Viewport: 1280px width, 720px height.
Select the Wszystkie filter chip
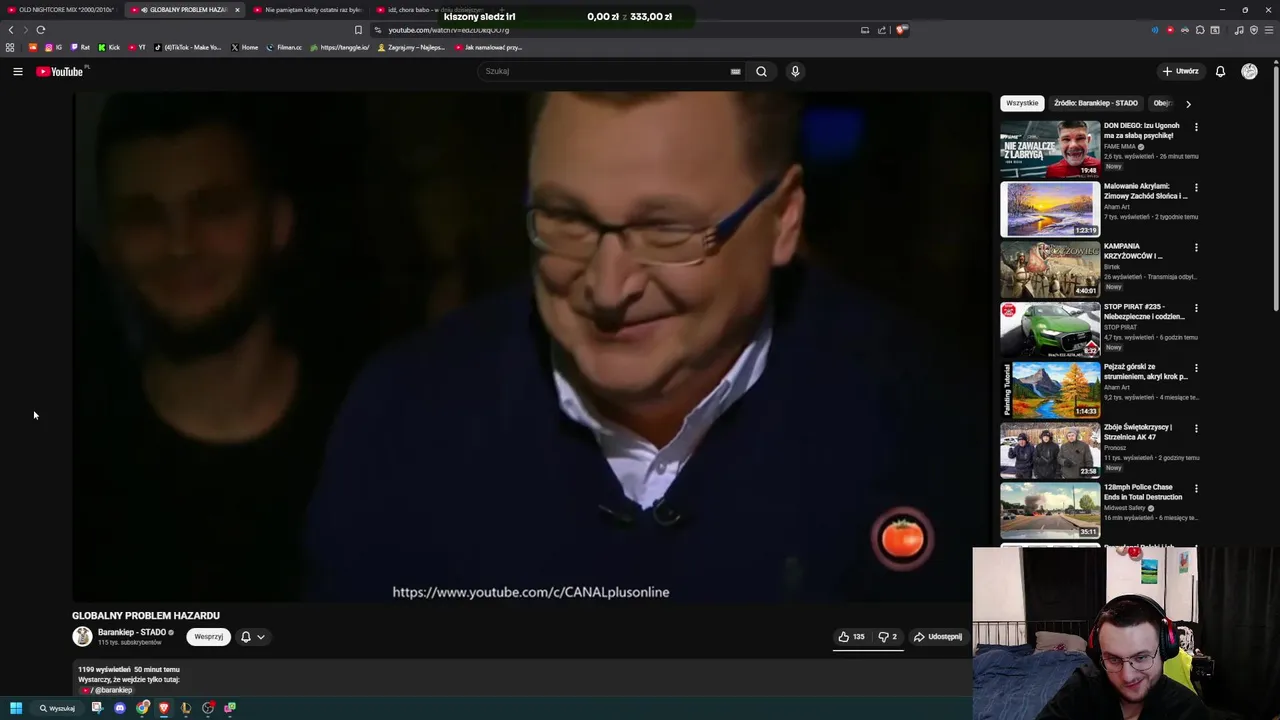coord(1022,103)
